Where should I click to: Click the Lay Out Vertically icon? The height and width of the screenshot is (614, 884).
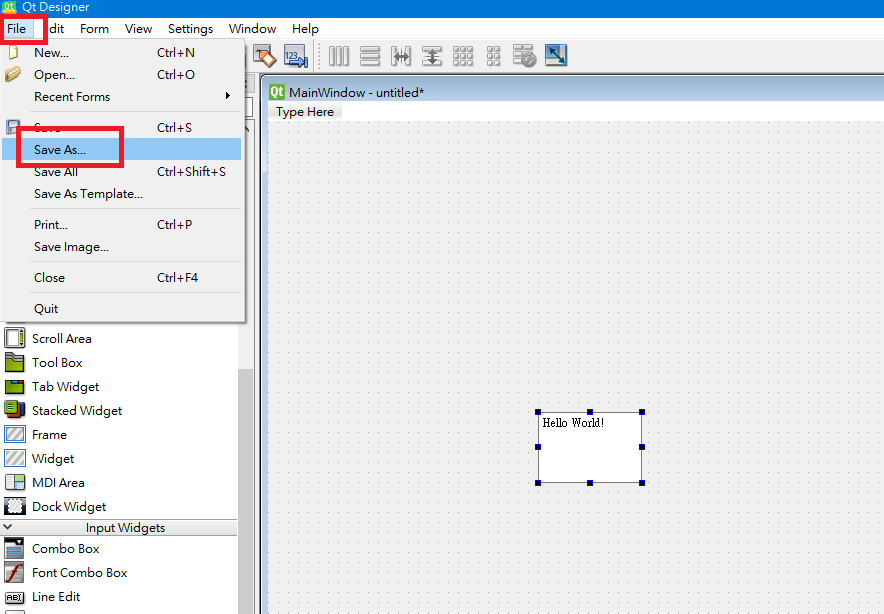click(x=370, y=56)
